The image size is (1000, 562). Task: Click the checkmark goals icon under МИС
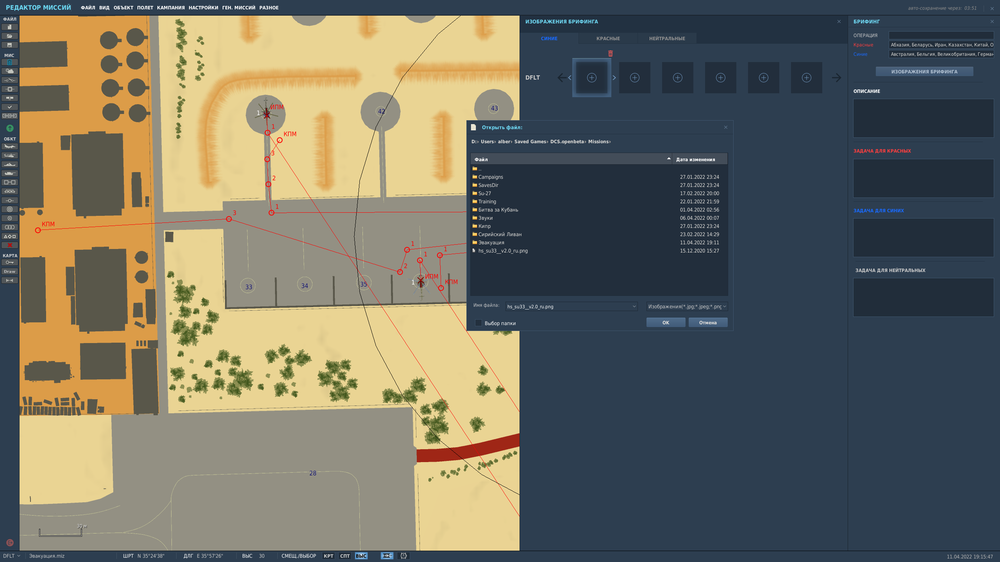click(x=10, y=106)
